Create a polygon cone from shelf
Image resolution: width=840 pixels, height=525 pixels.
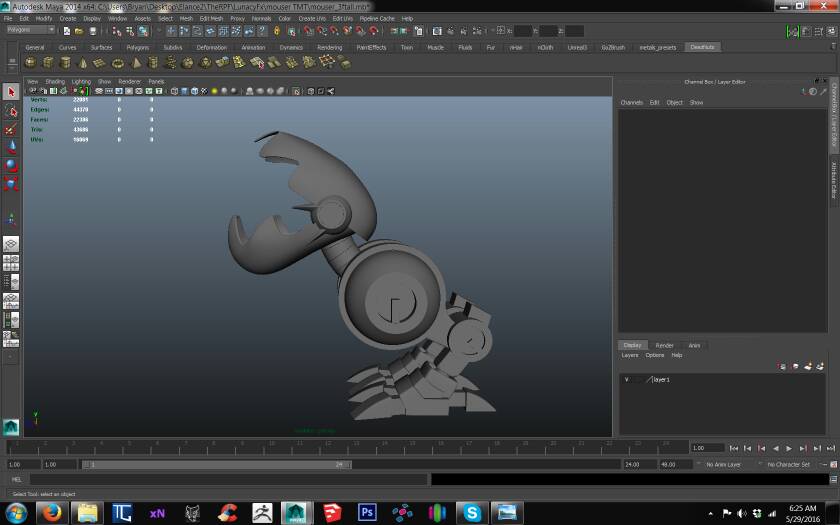click(83, 63)
